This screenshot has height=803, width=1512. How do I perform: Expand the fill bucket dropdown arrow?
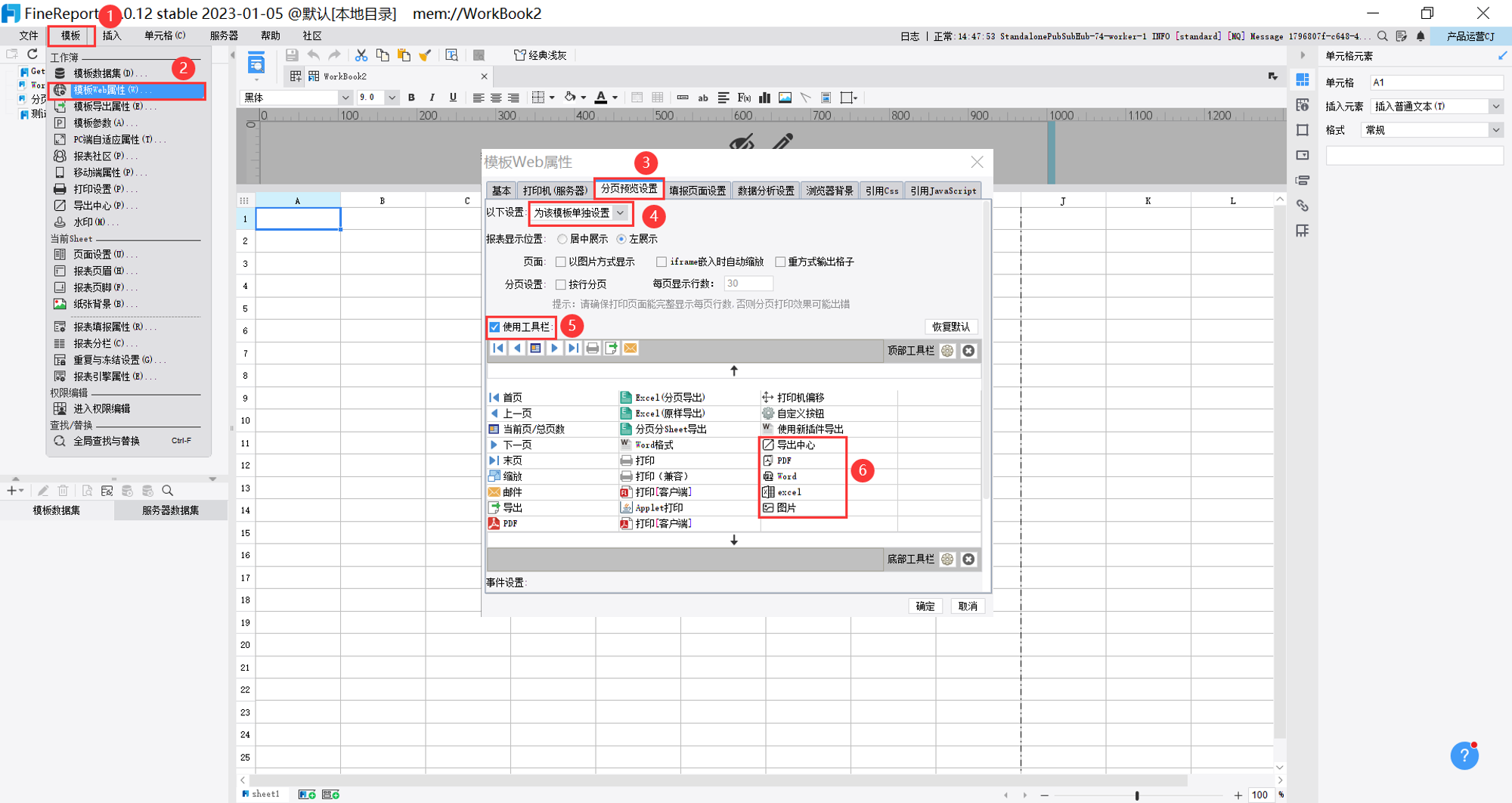point(584,98)
